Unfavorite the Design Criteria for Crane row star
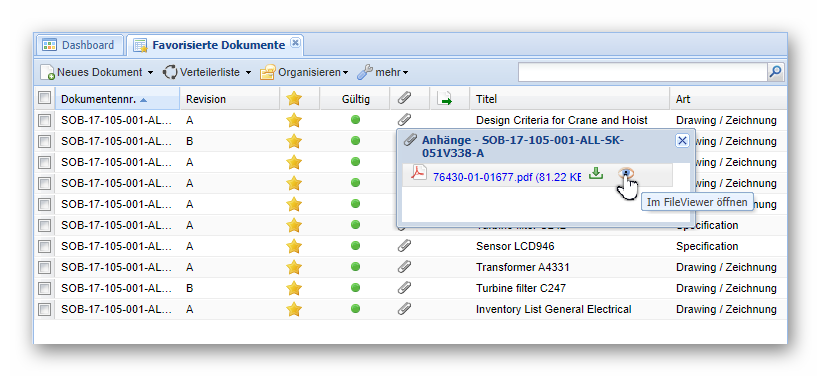This screenshot has width=820, height=376. [x=294, y=120]
